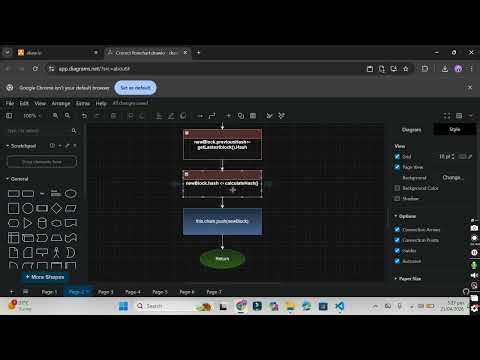Select the triangle shape in General palette
The image size is (480, 360).
point(28,223)
